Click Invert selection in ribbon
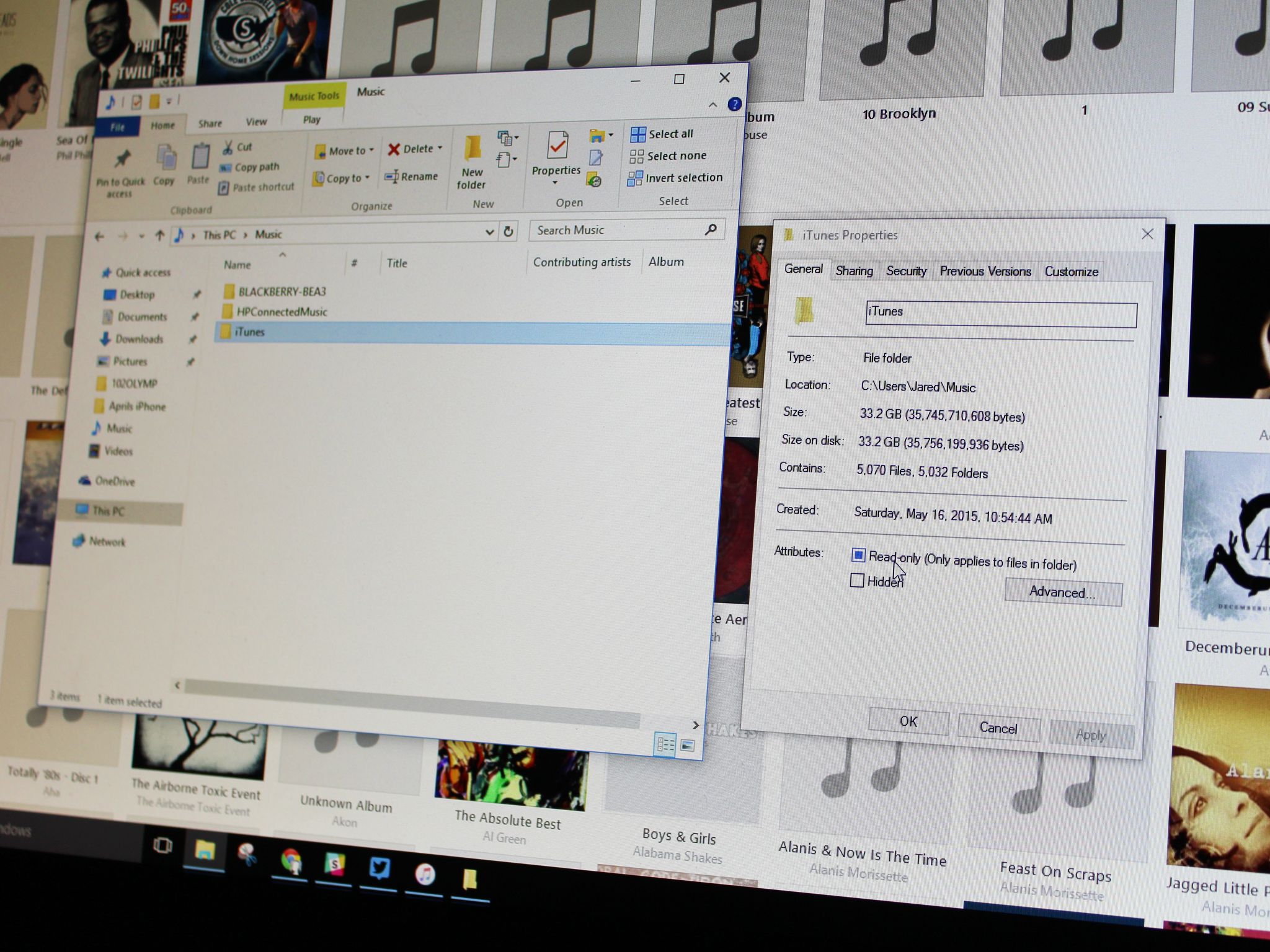The width and height of the screenshot is (1270, 952). click(675, 178)
